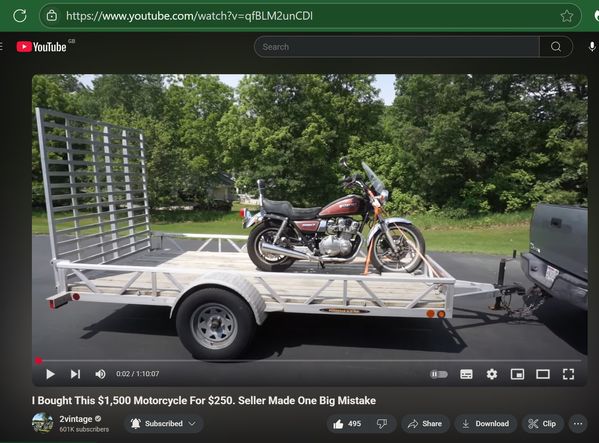Switch to theater mode
Screen dimensions: 599x443
543,374
